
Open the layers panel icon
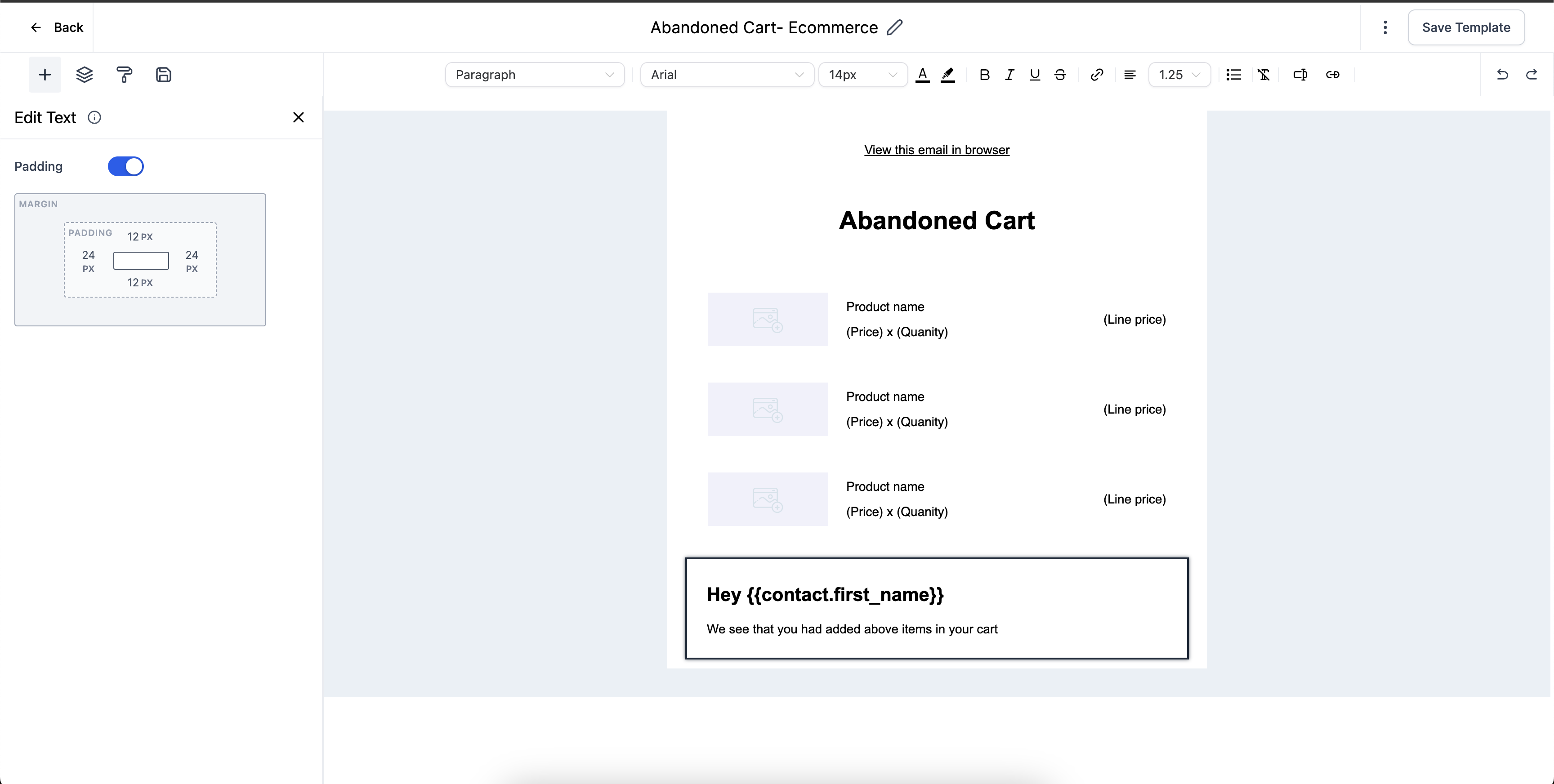tap(85, 75)
